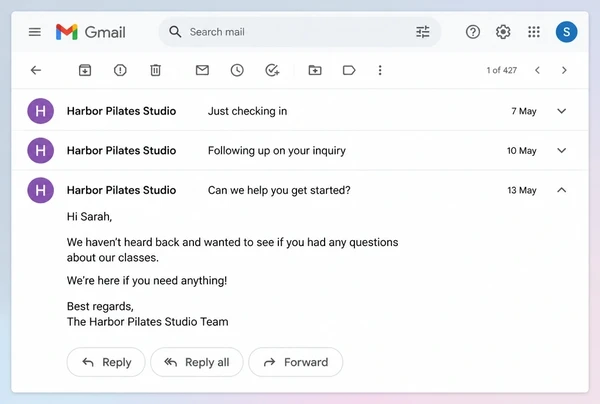Move conversation to folder icon

[x=315, y=70]
